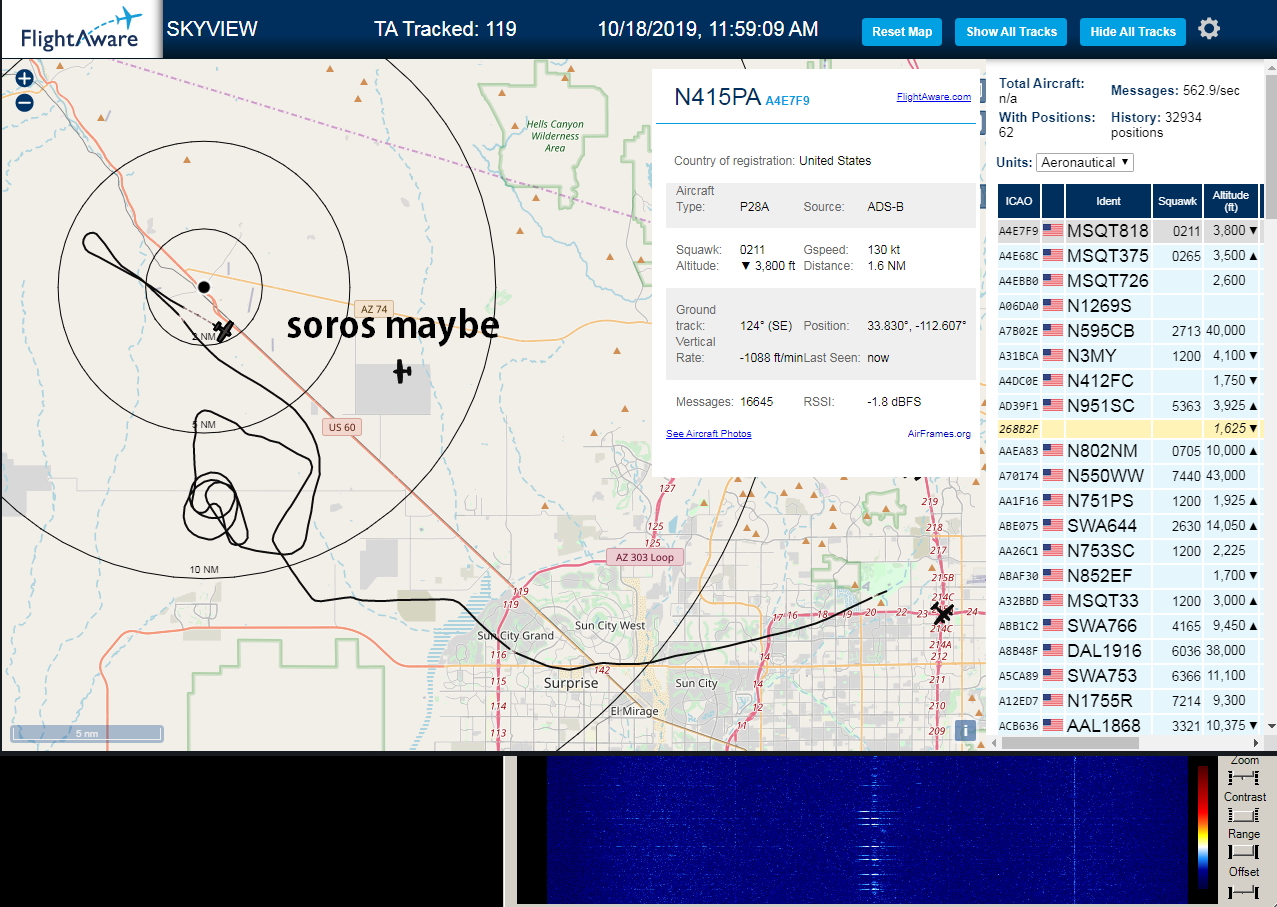Select the highlighted 26BB2F row
The width and height of the screenshot is (1277, 907).
pyautogui.click(x=1129, y=428)
